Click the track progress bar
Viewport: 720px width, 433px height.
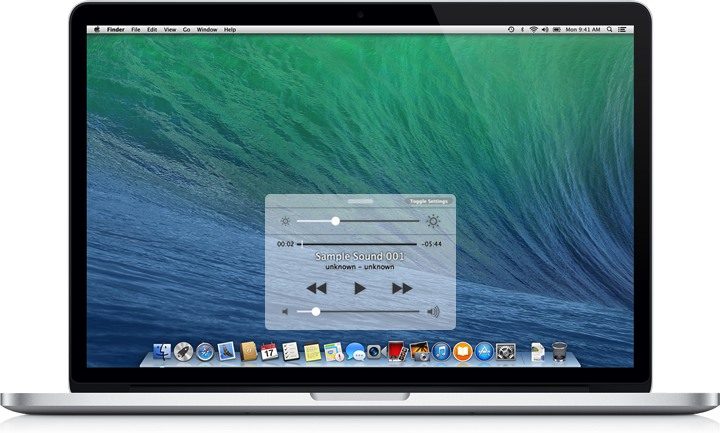(x=357, y=244)
